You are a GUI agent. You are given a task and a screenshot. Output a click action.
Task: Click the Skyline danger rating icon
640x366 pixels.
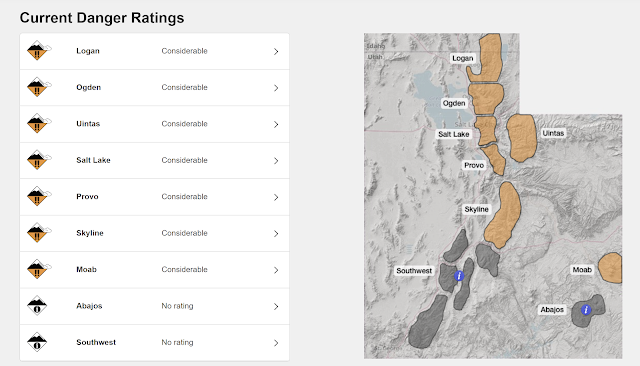(x=39, y=233)
